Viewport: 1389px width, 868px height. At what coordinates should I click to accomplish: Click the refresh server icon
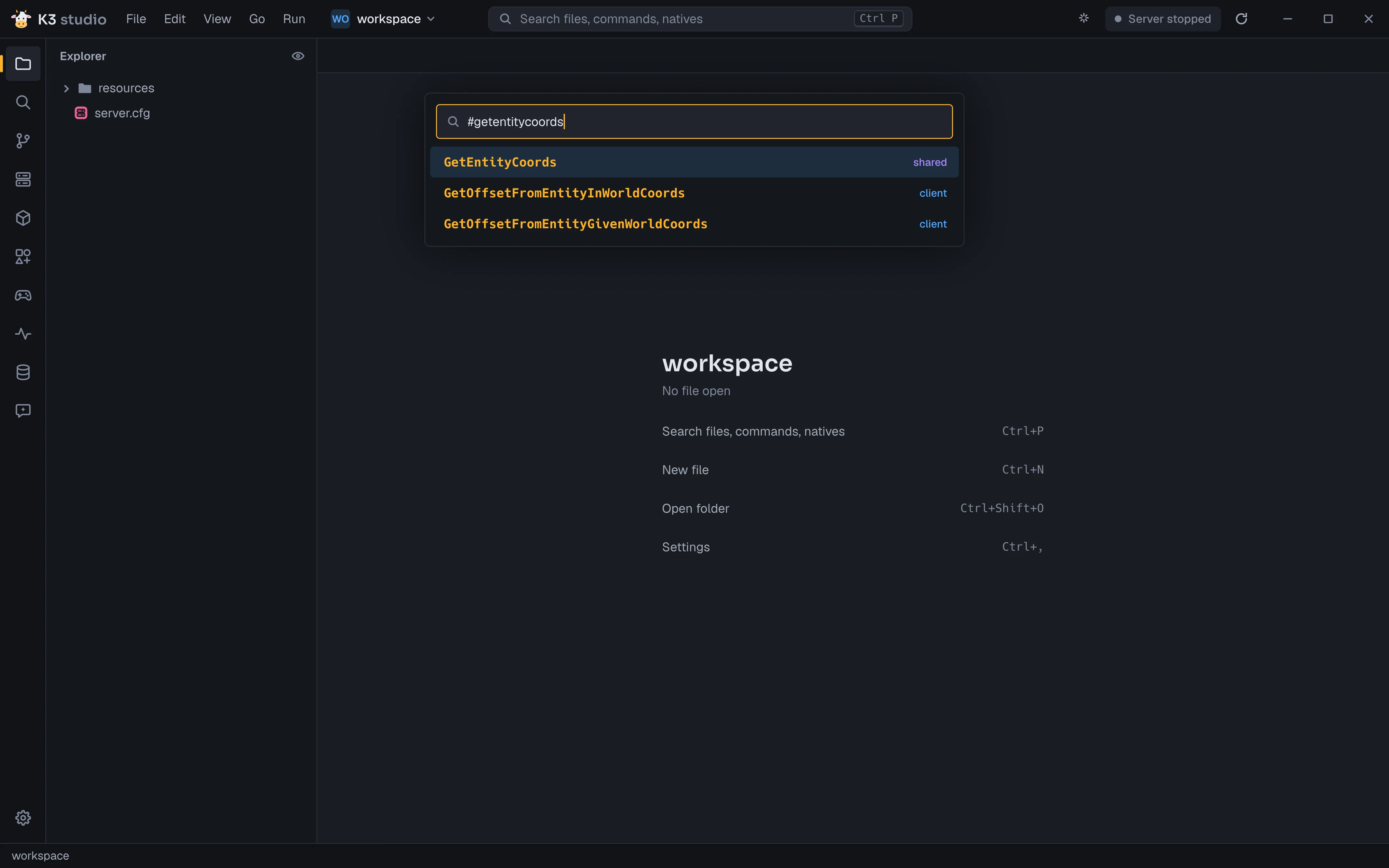pos(1241,19)
